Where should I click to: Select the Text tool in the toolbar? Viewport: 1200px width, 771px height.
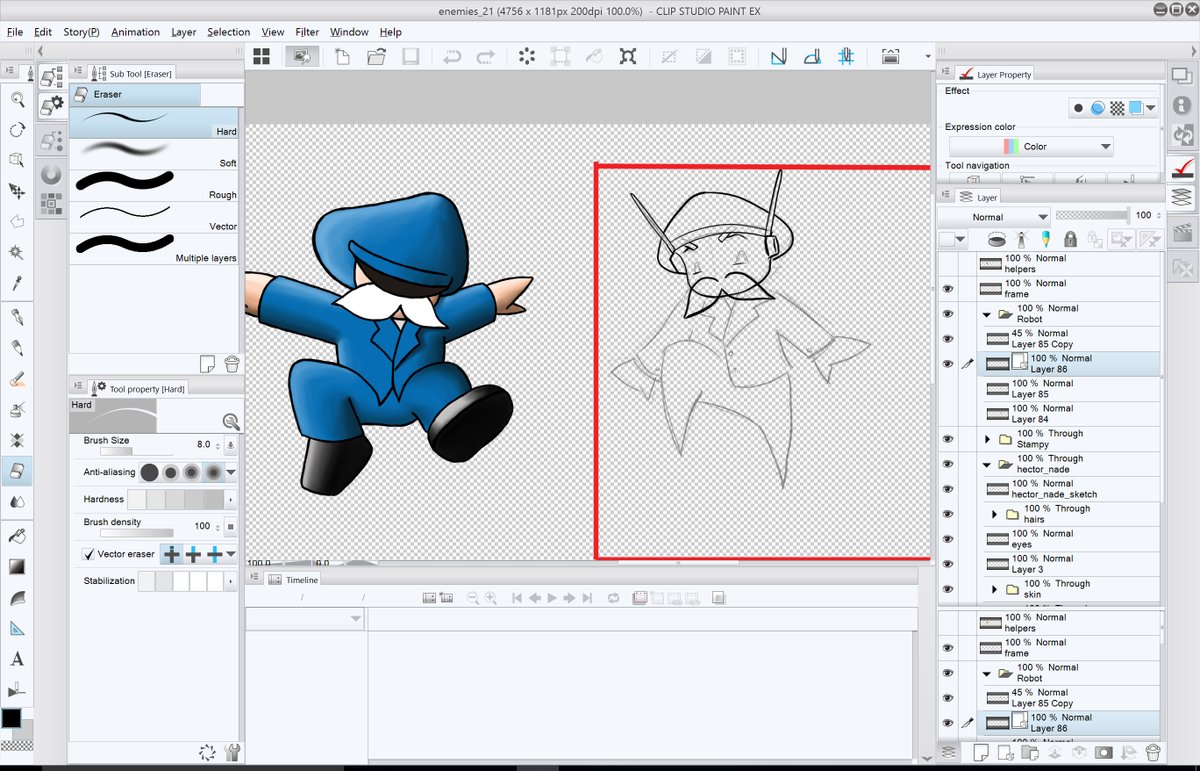click(x=17, y=660)
